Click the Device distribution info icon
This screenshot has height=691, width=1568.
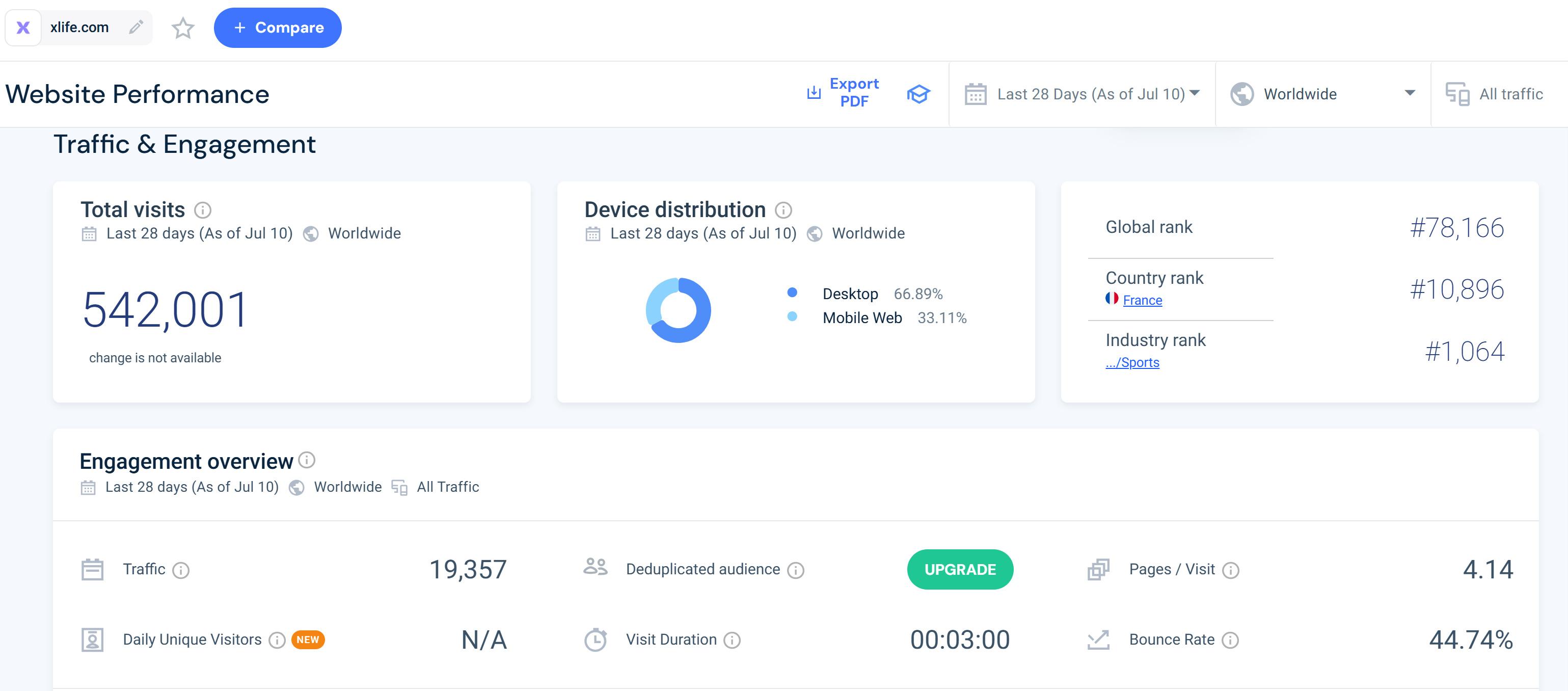[x=783, y=210]
